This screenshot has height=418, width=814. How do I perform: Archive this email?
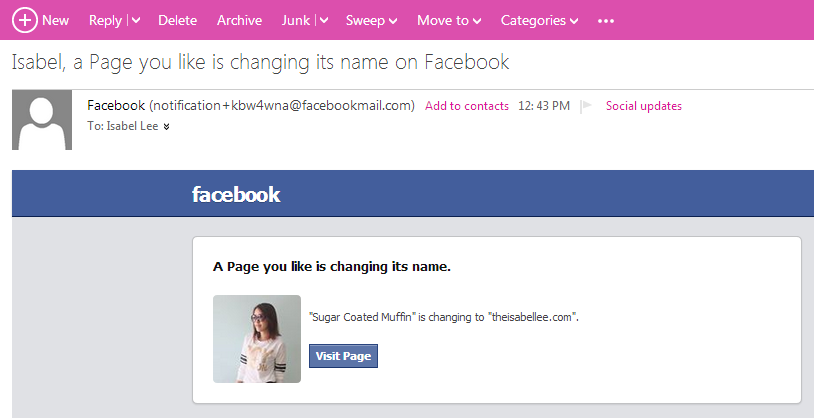239,21
